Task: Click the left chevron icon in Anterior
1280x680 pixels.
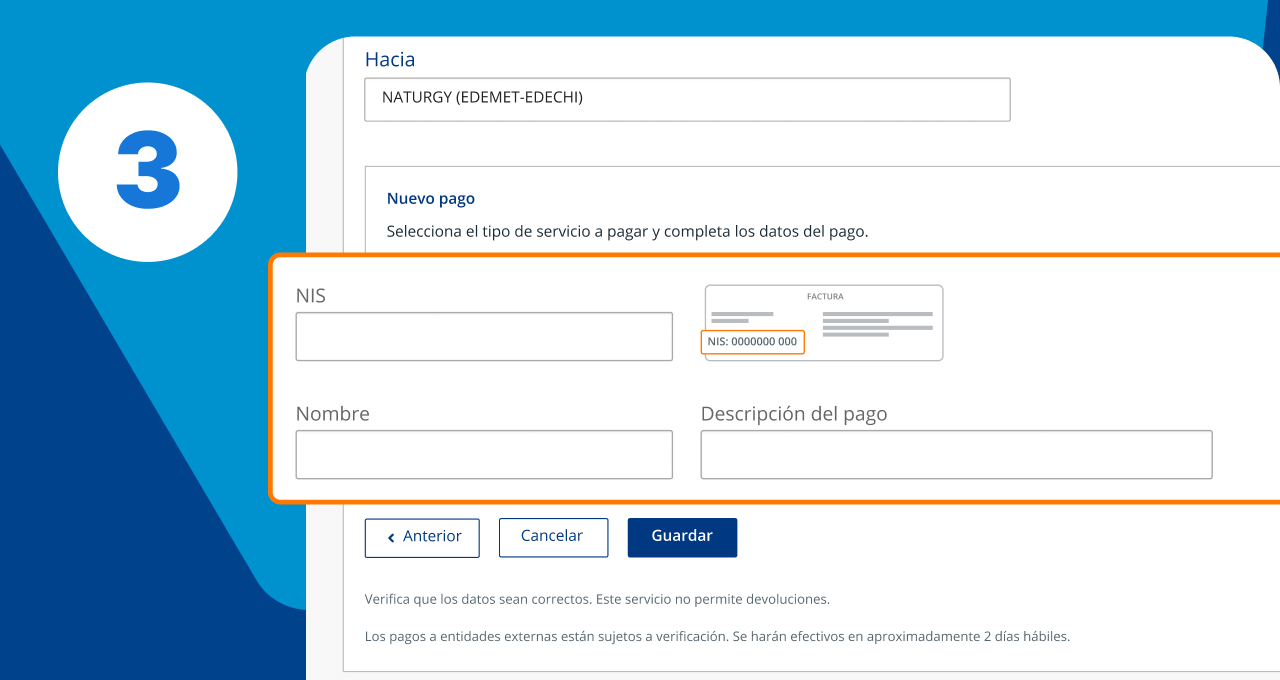Action: (x=391, y=538)
